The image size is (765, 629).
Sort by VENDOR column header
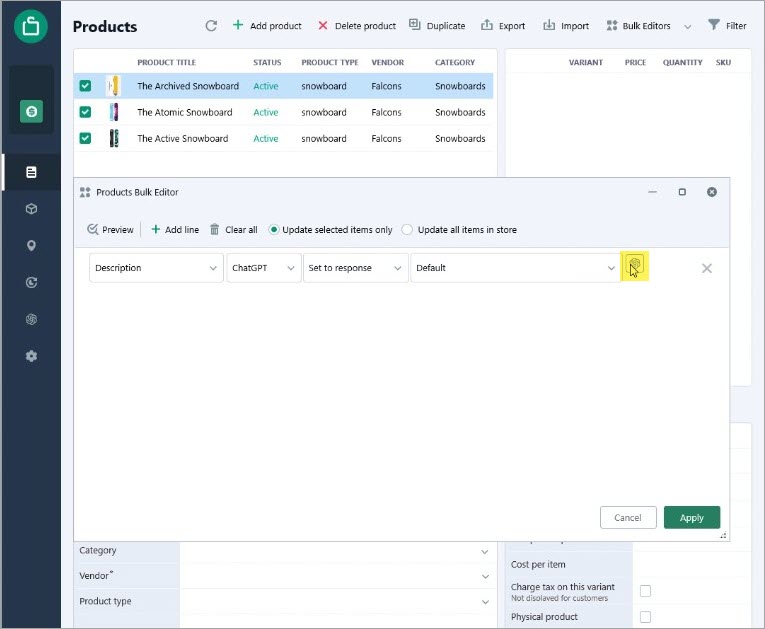point(387,62)
